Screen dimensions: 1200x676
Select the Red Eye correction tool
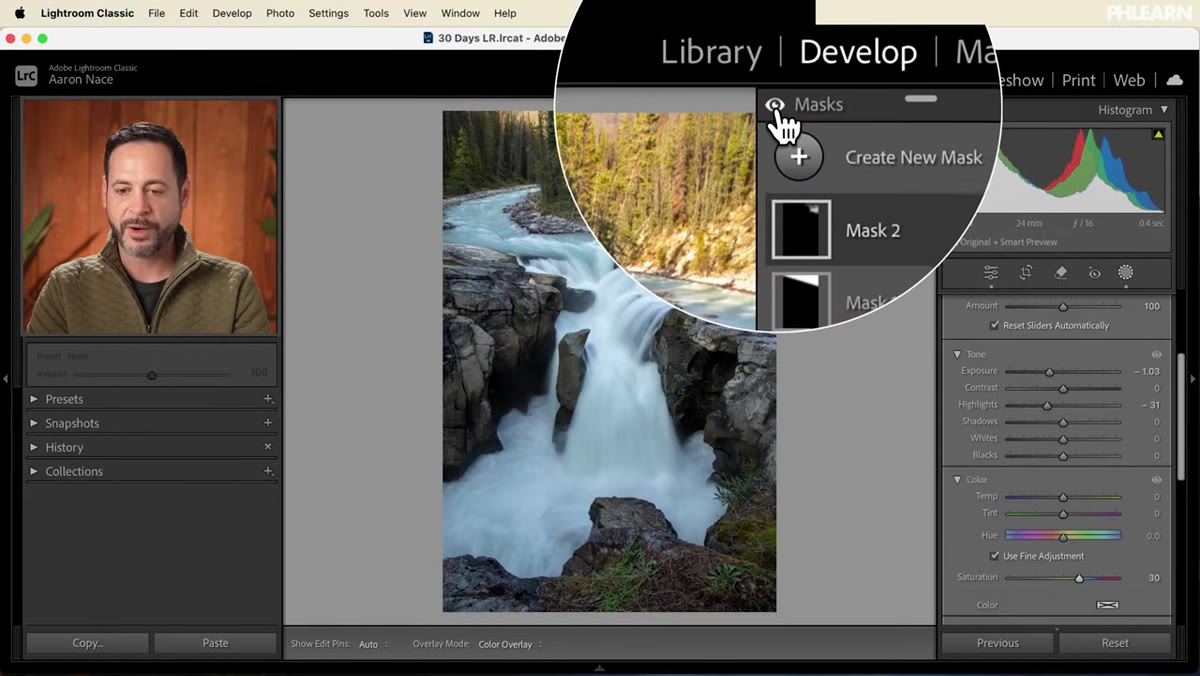coord(1094,272)
